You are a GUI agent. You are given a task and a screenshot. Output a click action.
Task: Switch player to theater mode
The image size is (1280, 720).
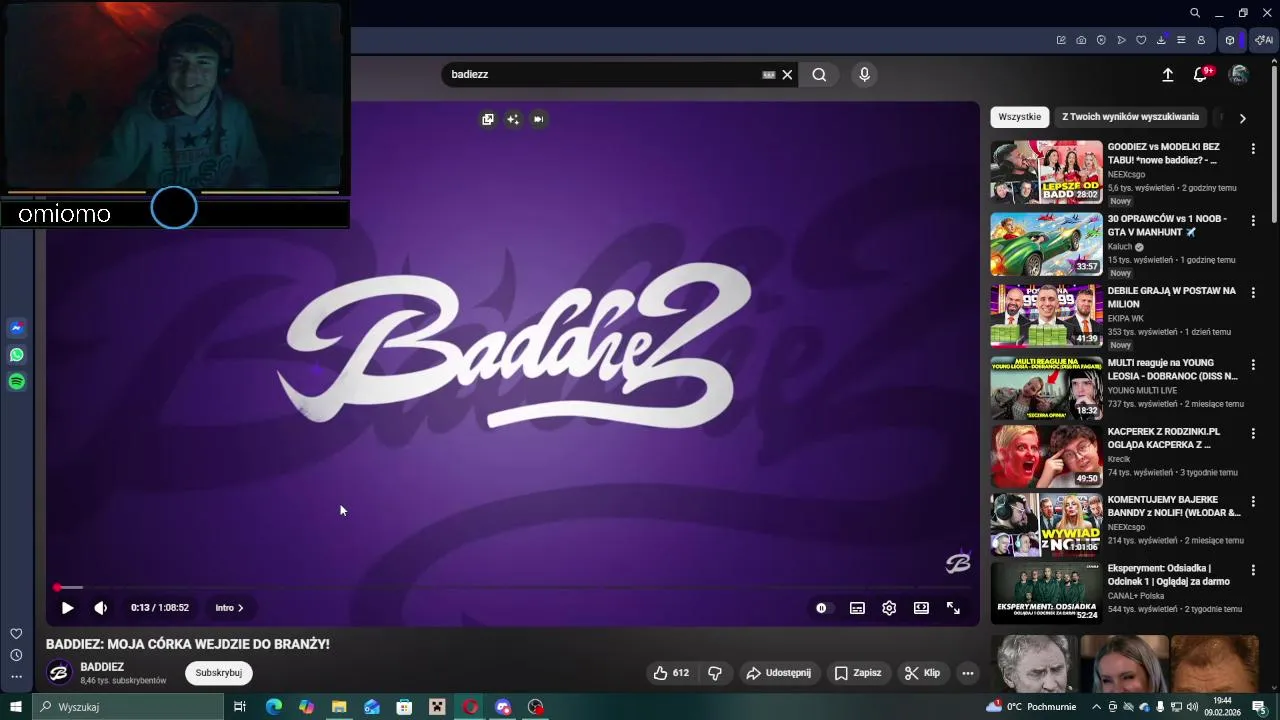coord(921,608)
